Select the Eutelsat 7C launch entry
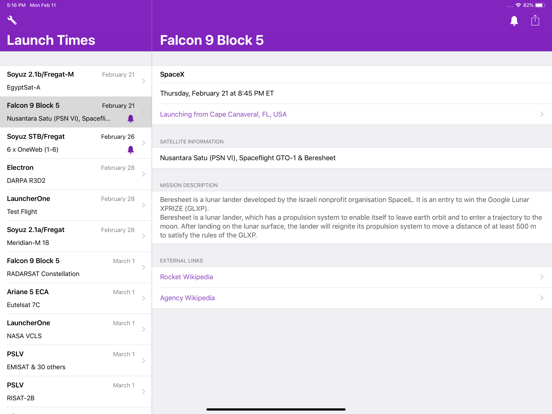552x414 pixels. [x=76, y=298]
